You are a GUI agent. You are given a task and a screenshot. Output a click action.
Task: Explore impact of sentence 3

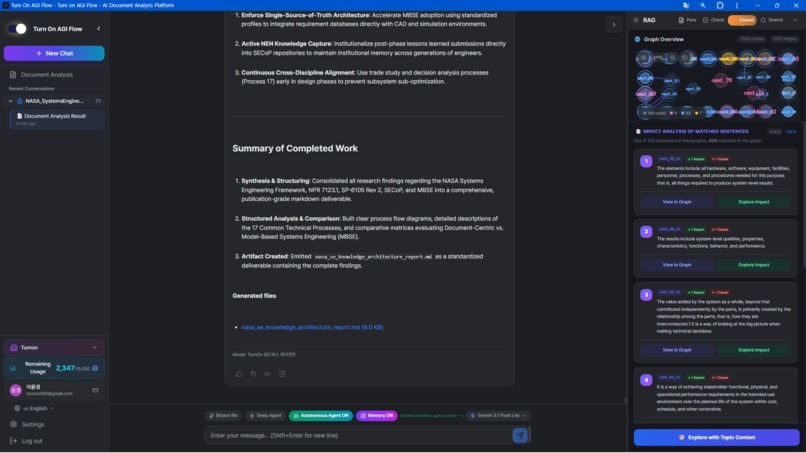754,350
